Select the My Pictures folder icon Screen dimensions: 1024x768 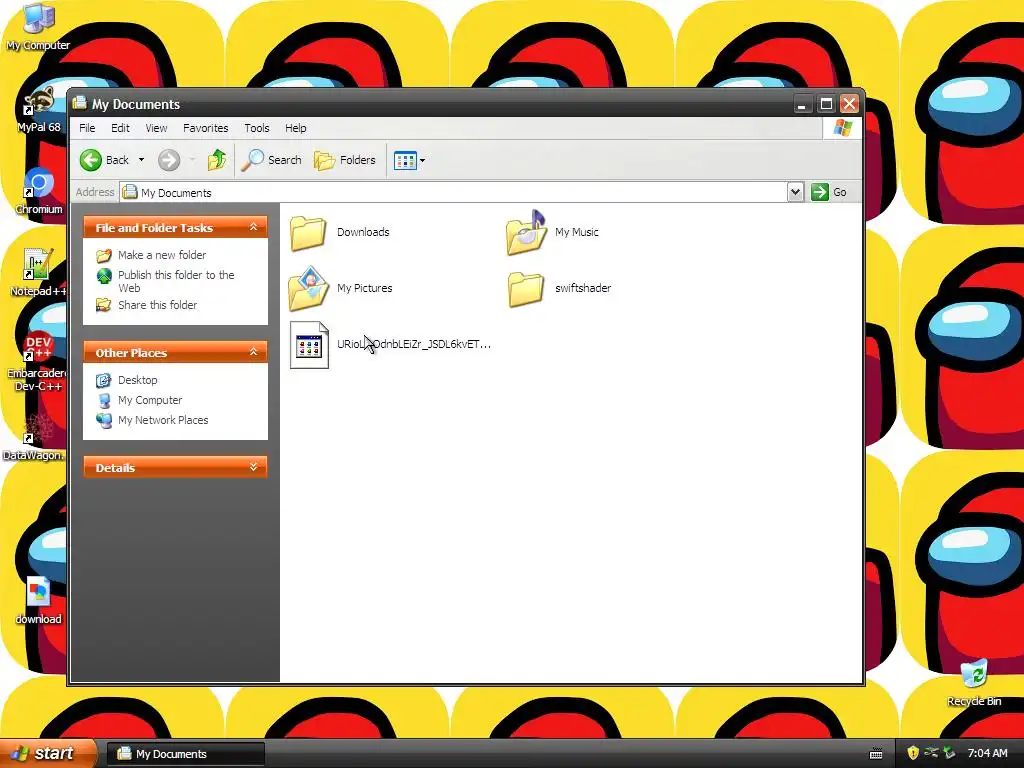308,288
